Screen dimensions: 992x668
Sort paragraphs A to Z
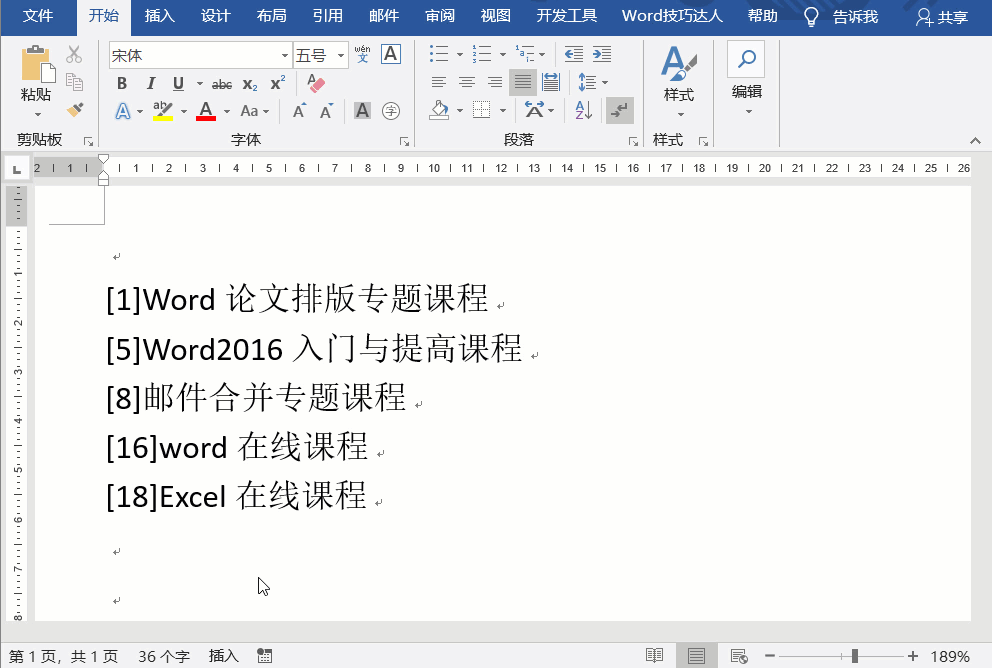click(x=584, y=110)
